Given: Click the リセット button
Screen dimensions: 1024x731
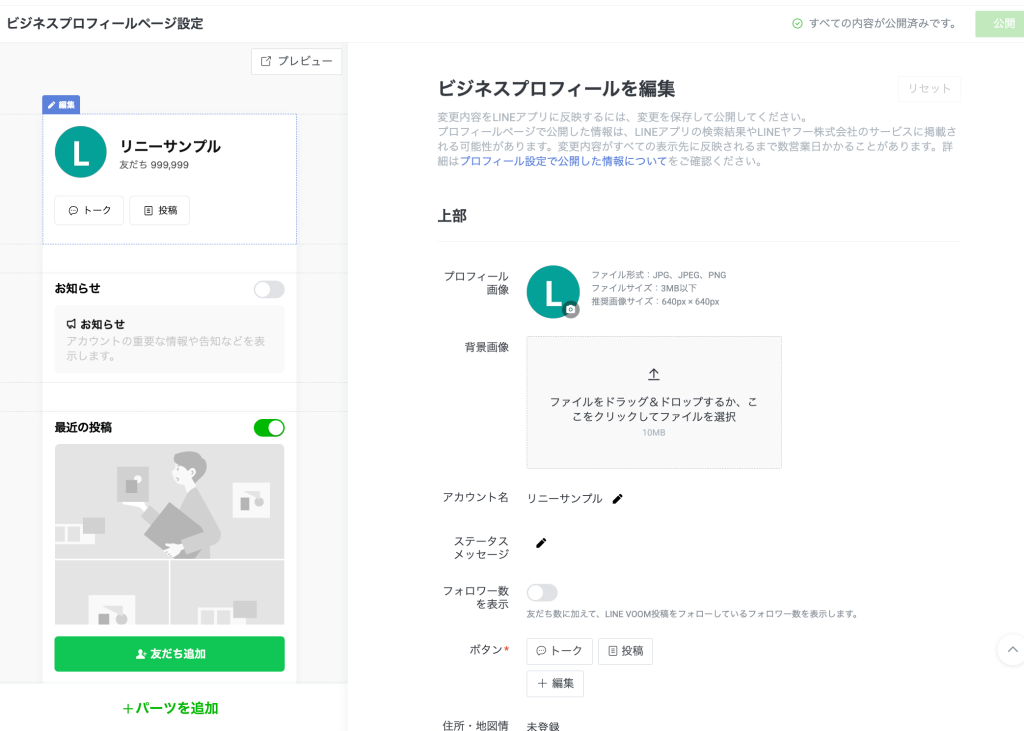Looking at the screenshot, I should [x=928, y=88].
